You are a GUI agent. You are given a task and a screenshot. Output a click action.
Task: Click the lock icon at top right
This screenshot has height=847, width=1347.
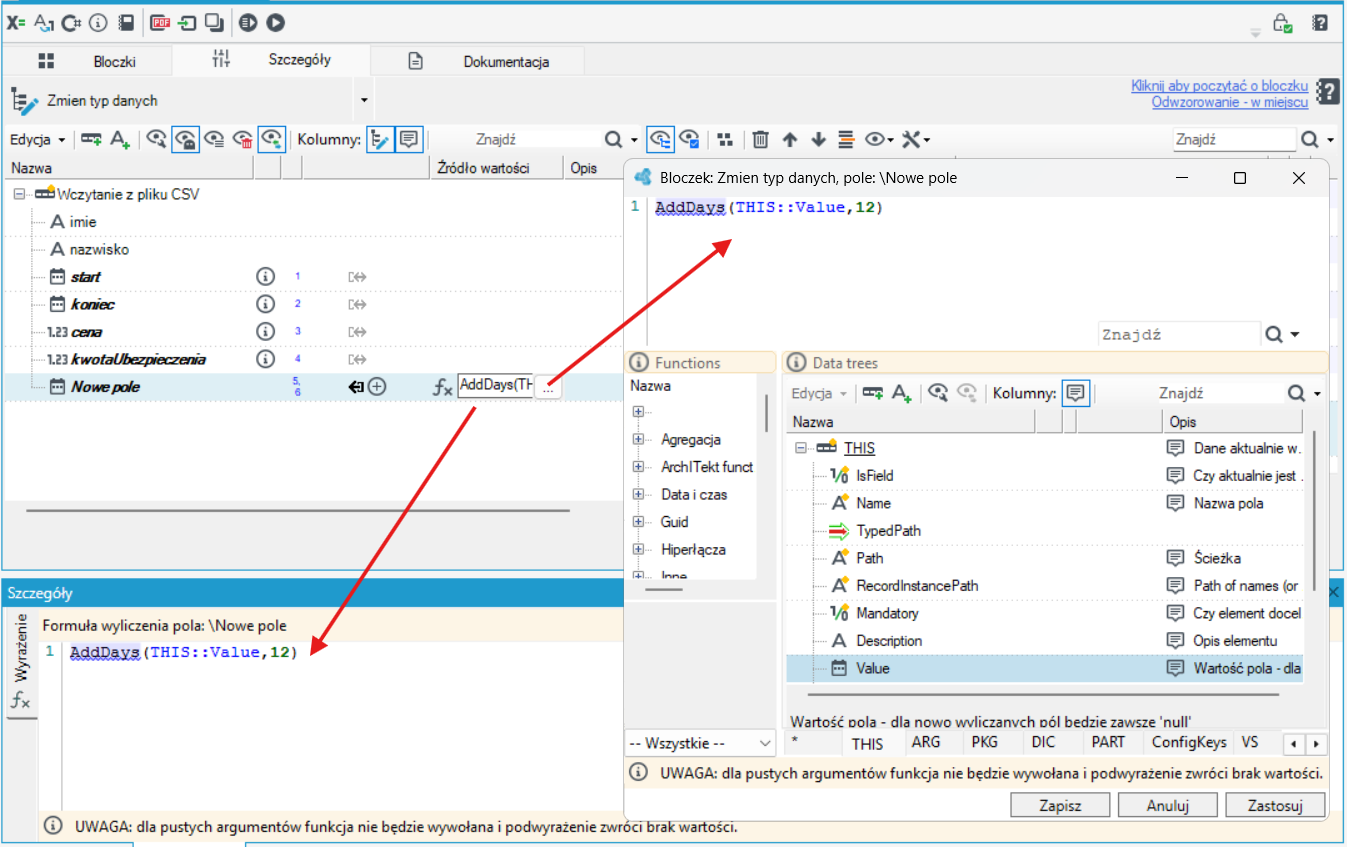click(1282, 22)
